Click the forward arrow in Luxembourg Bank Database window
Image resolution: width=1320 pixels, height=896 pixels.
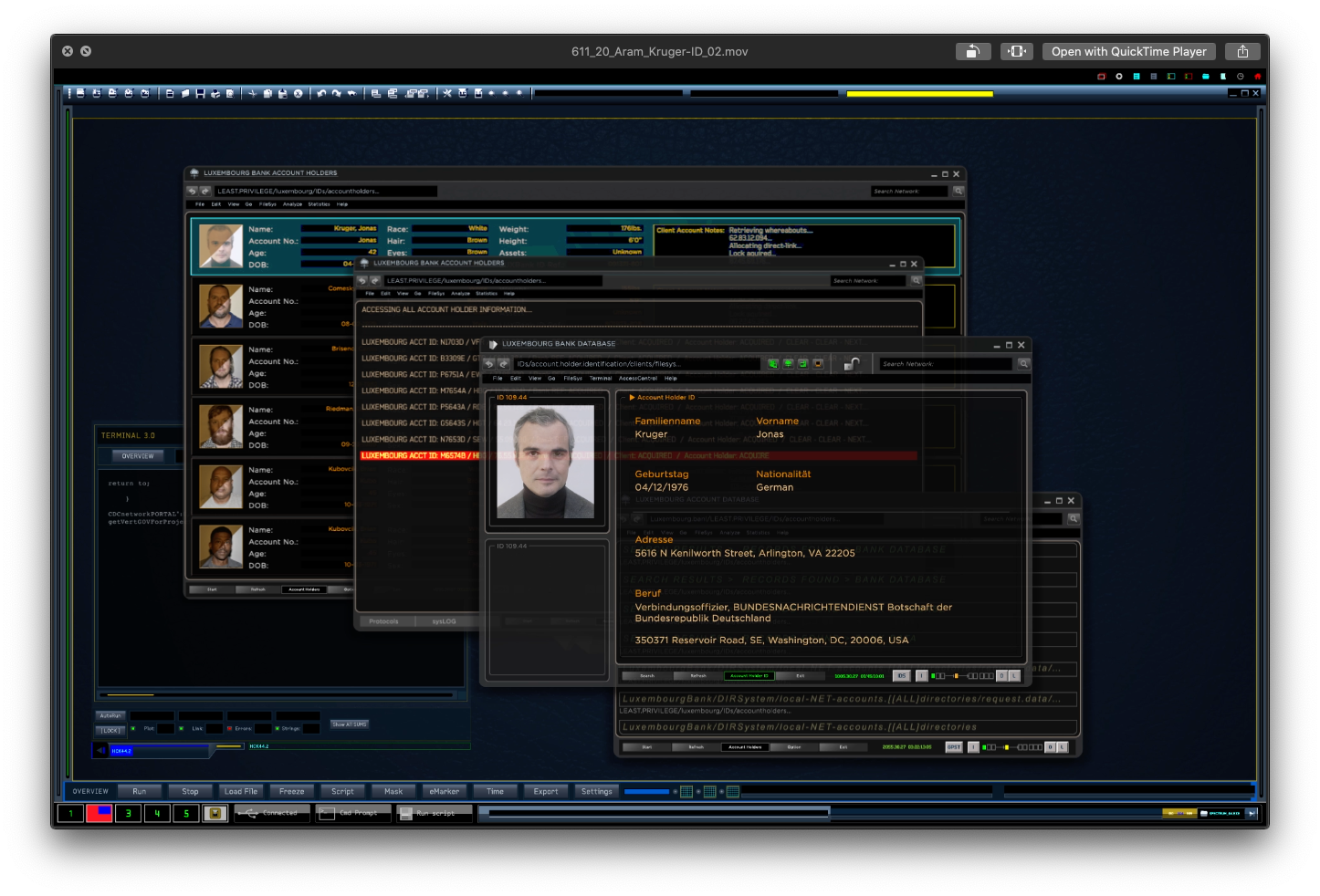[504, 363]
